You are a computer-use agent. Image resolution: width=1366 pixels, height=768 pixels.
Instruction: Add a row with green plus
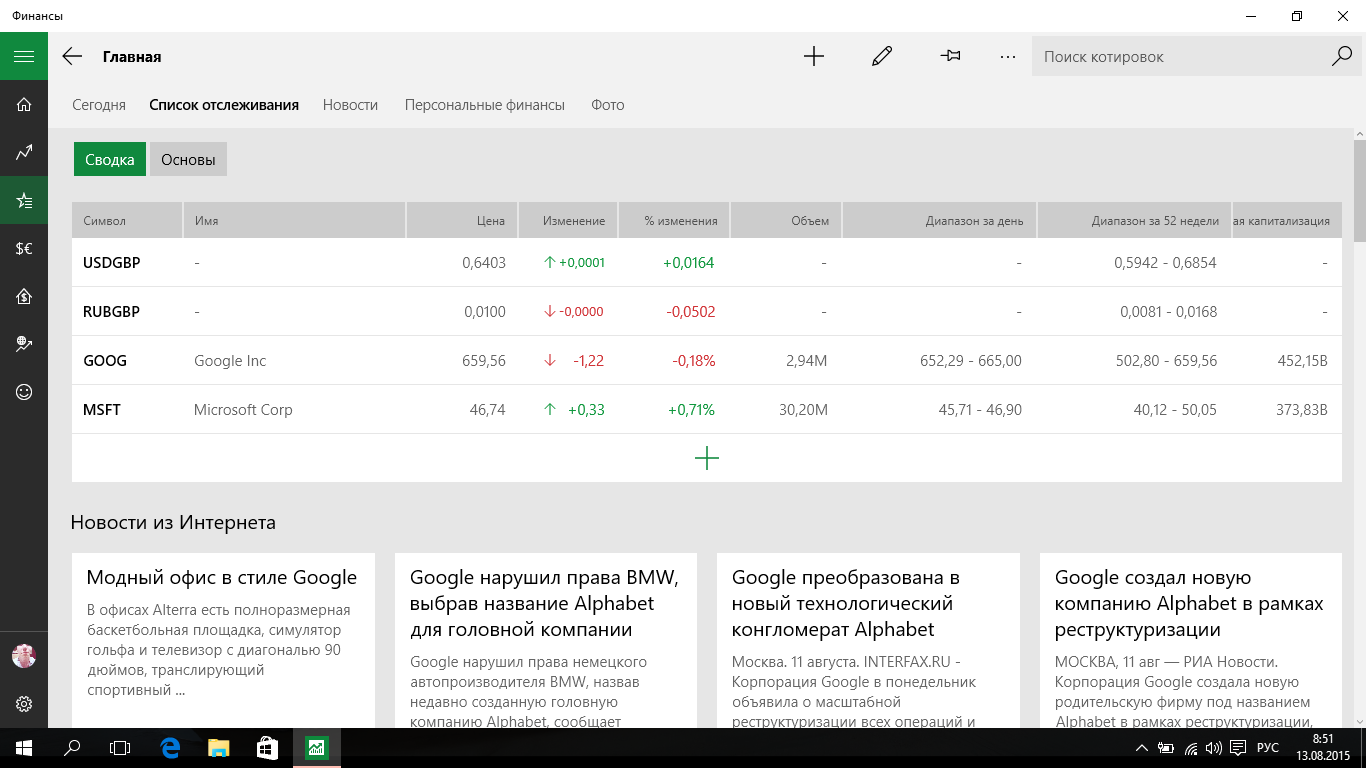coord(707,458)
